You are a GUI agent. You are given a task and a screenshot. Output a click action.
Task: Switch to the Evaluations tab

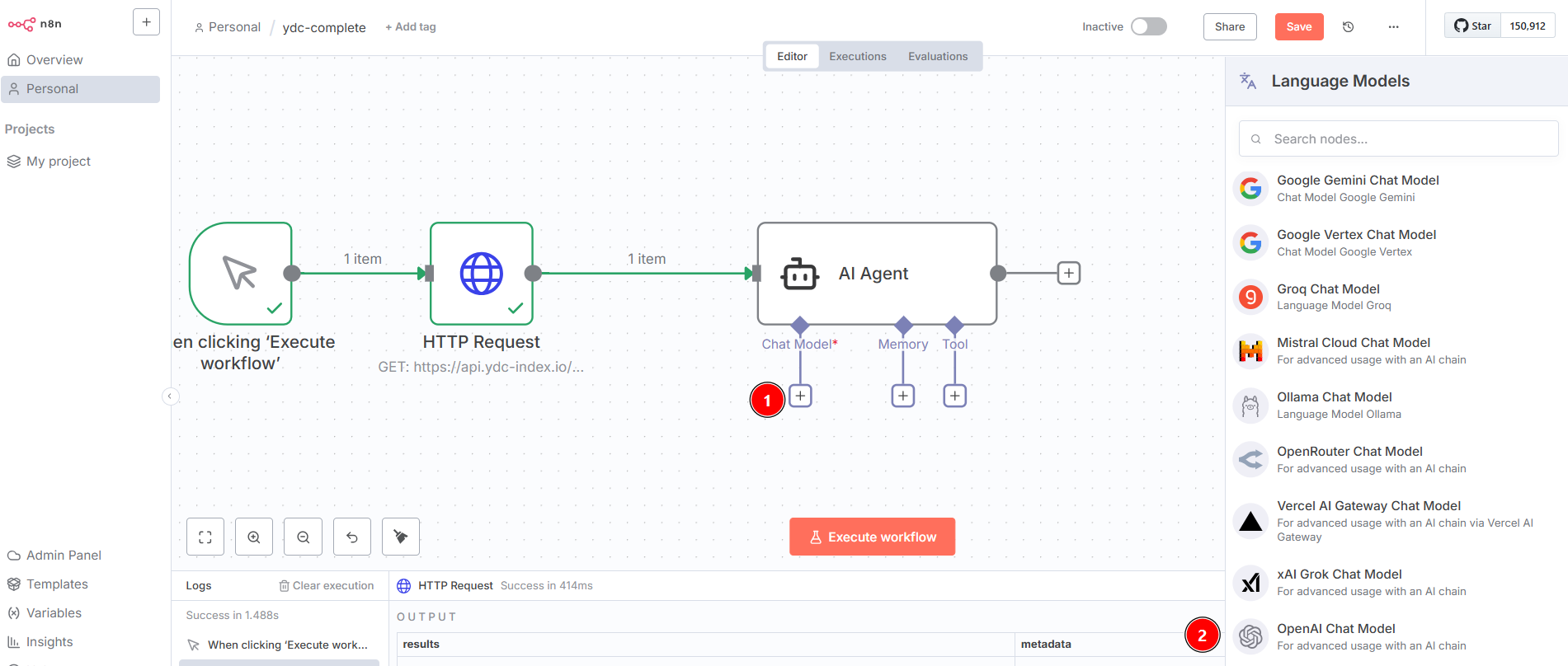[938, 56]
